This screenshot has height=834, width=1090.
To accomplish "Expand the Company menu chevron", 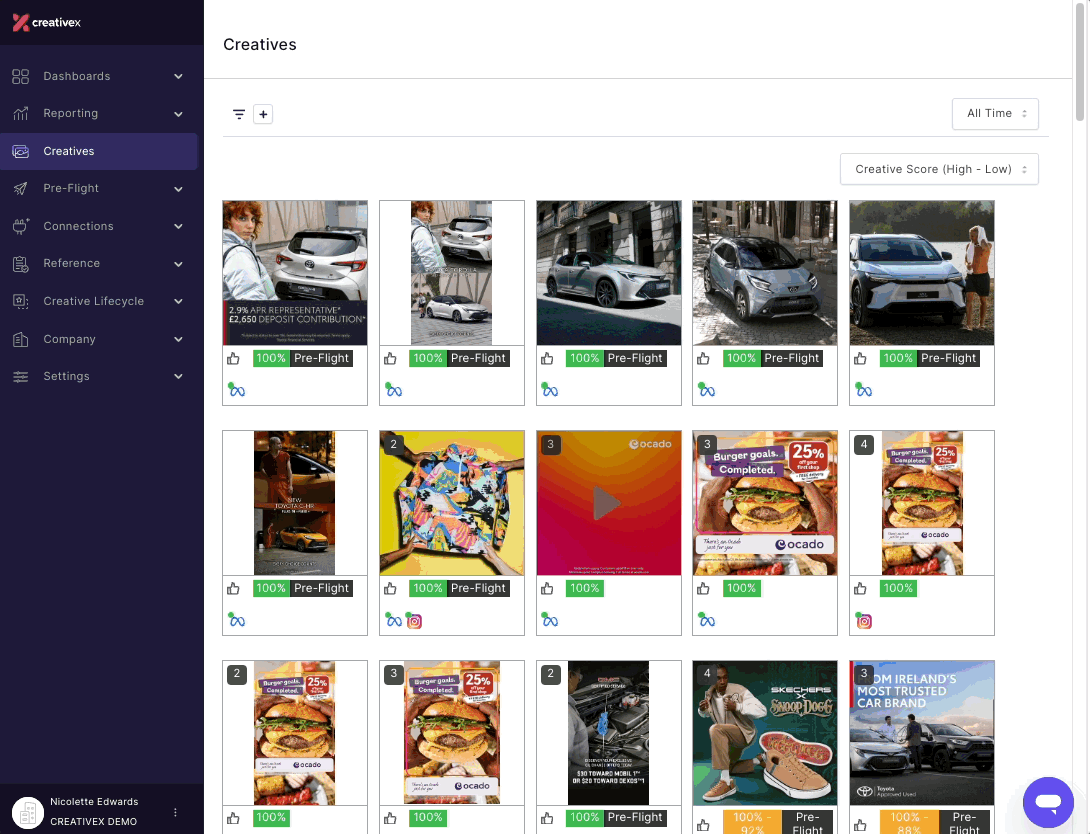I will (179, 339).
